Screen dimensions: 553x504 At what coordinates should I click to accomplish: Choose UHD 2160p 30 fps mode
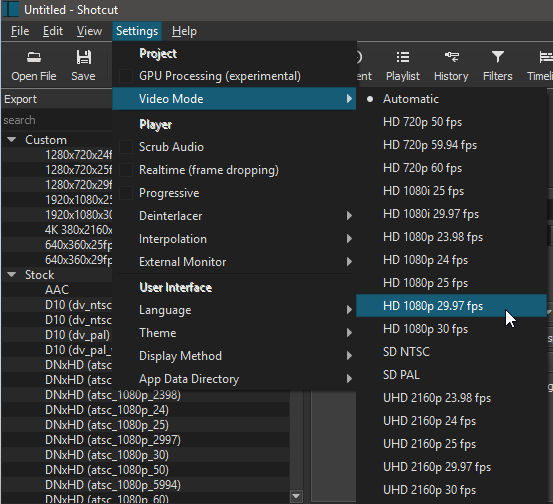pyautogui.click(x=451, y=490)
